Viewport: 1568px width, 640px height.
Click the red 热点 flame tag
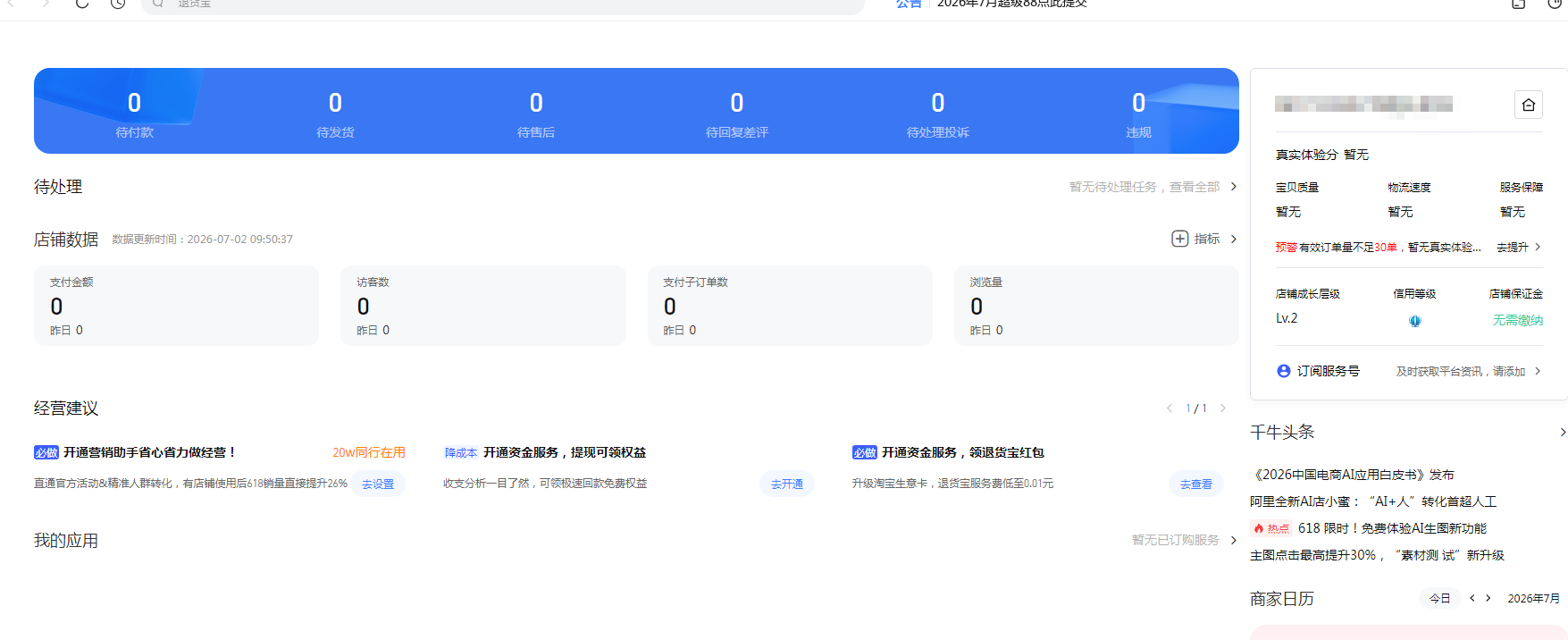point(1270,528)
